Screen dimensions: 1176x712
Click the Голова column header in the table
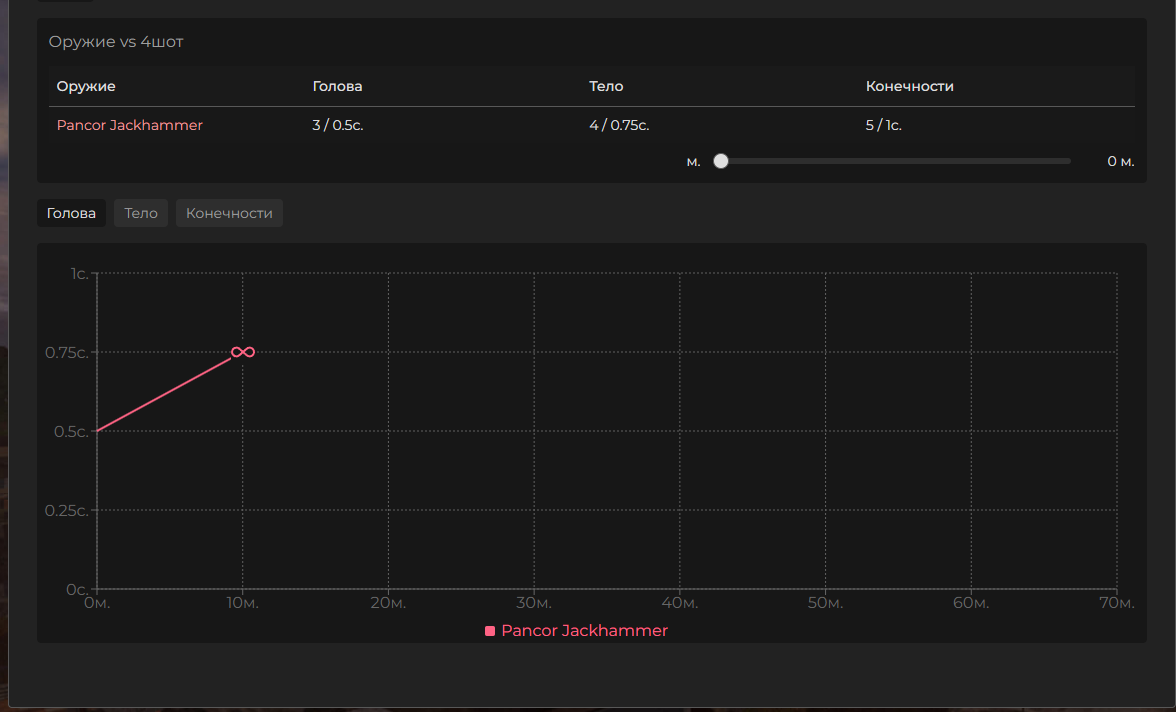pos(337,86)
